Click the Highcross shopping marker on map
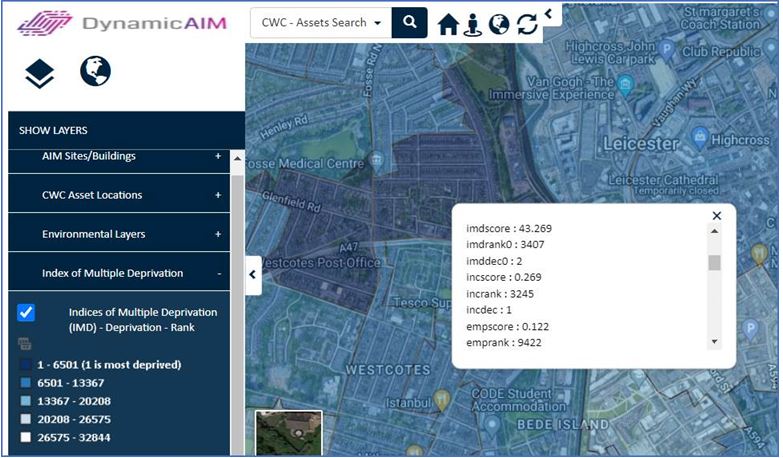Screen dimensions: 783x458 [x=699, y=136]
